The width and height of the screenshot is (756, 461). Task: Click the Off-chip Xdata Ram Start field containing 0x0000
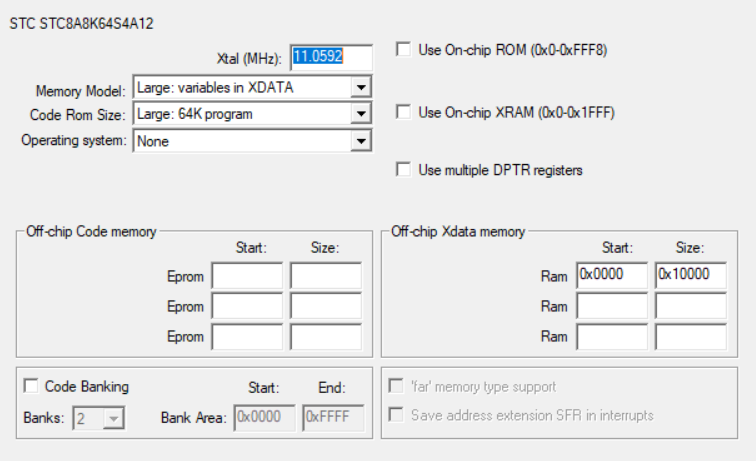coord(612,275)
